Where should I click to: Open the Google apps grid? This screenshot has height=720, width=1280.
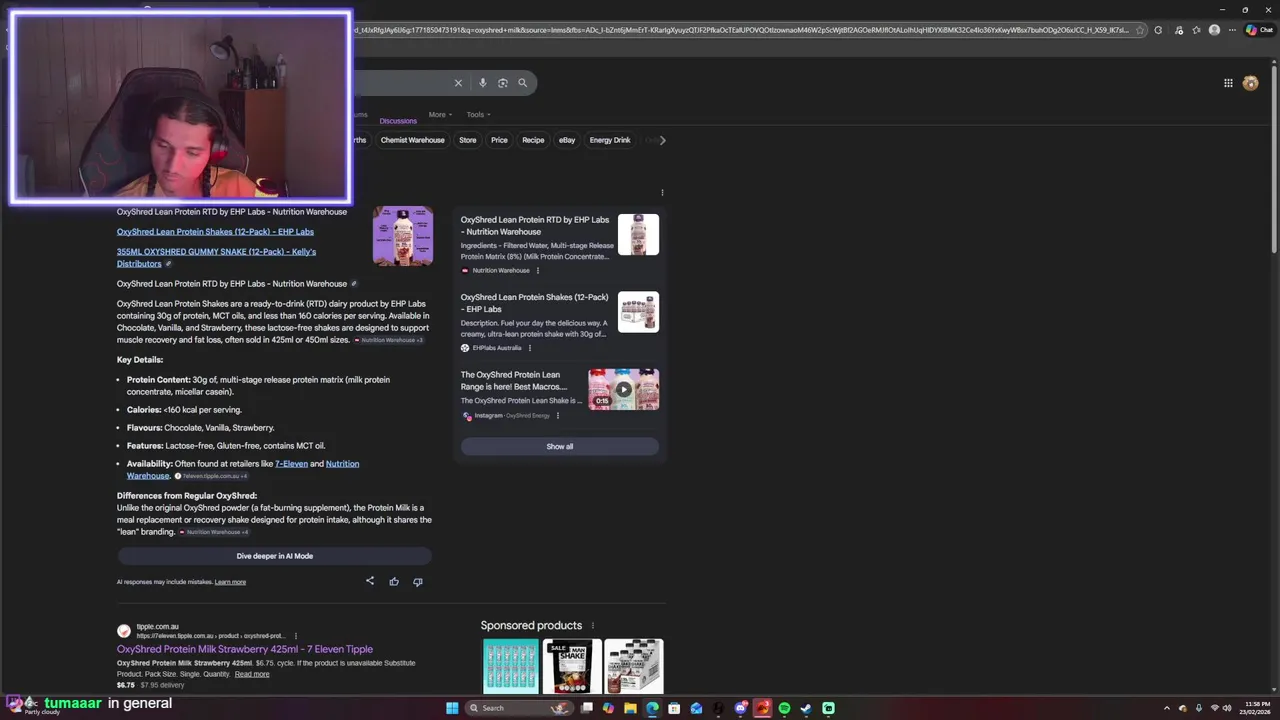click(1228, 83)
